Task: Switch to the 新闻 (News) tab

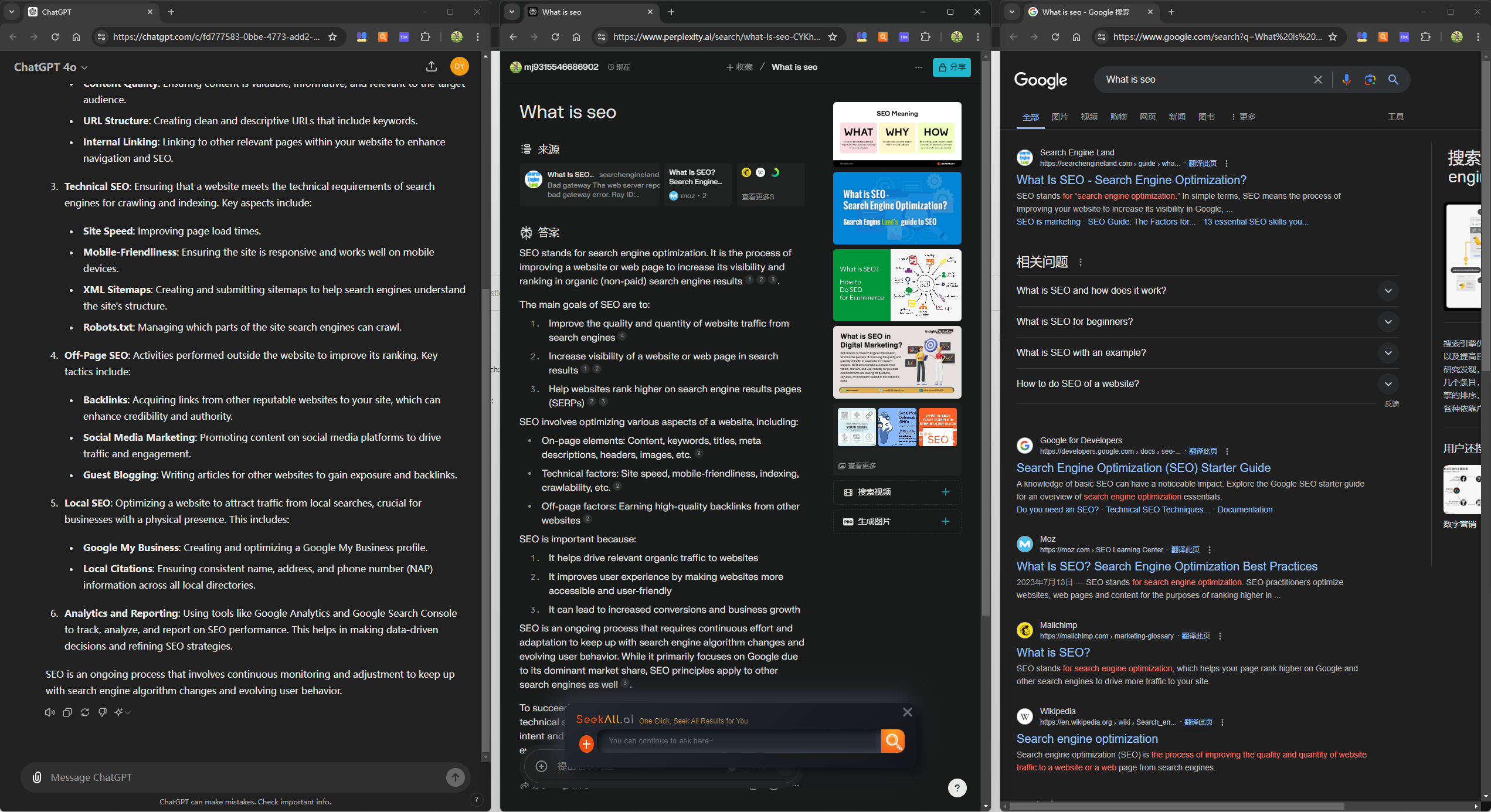Action: pos(1177,117)
